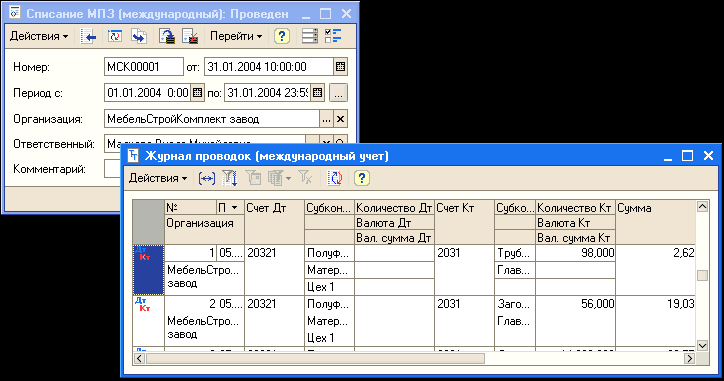Click the Организация column header

tap(204, 230)
